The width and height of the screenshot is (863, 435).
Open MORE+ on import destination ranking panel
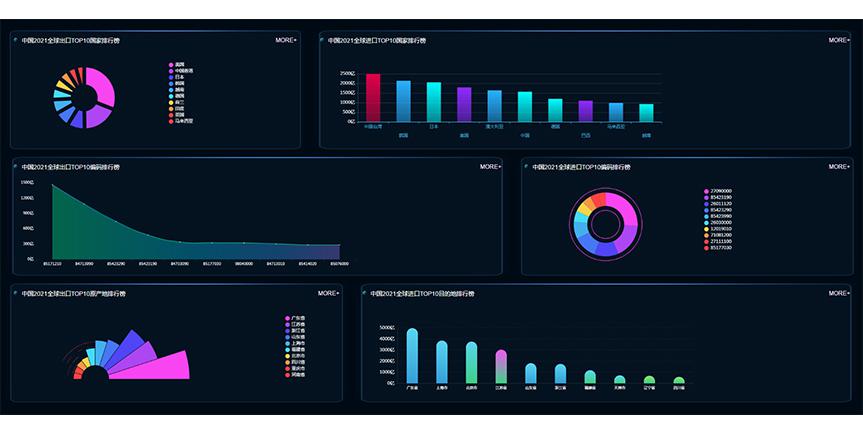click(x=839, y=293)
